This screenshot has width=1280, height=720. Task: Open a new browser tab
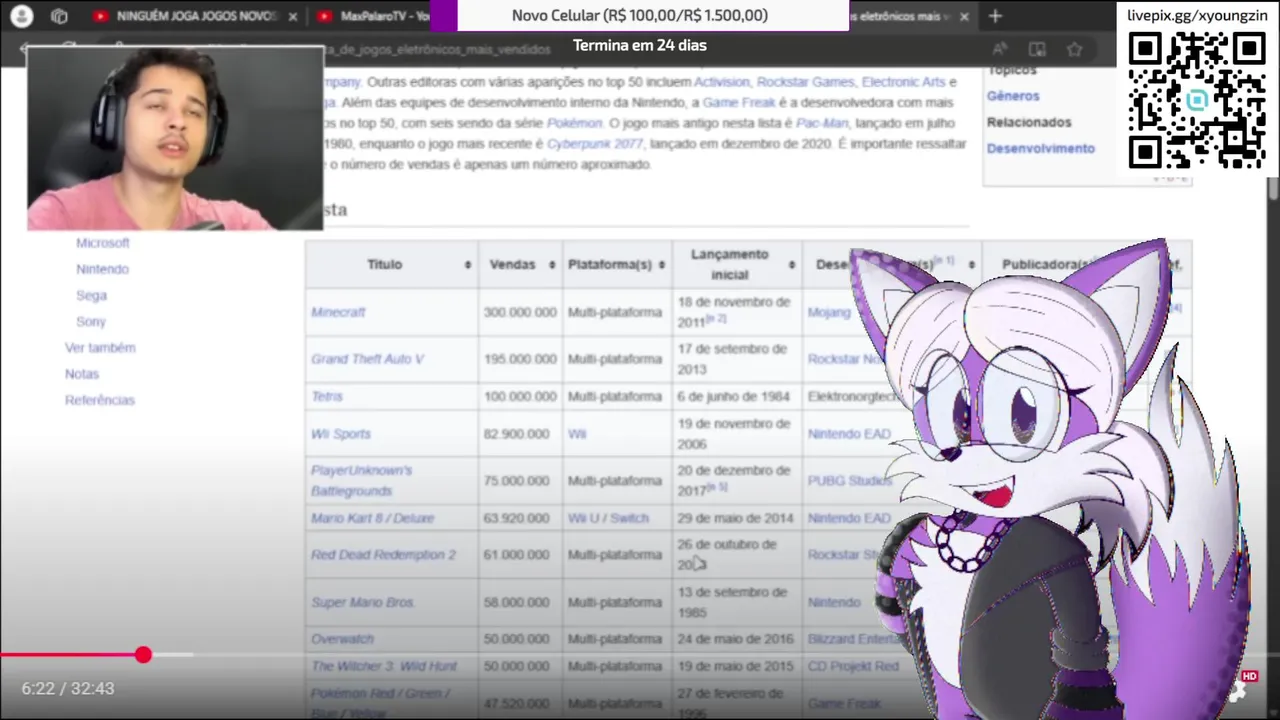coord(995,16)
